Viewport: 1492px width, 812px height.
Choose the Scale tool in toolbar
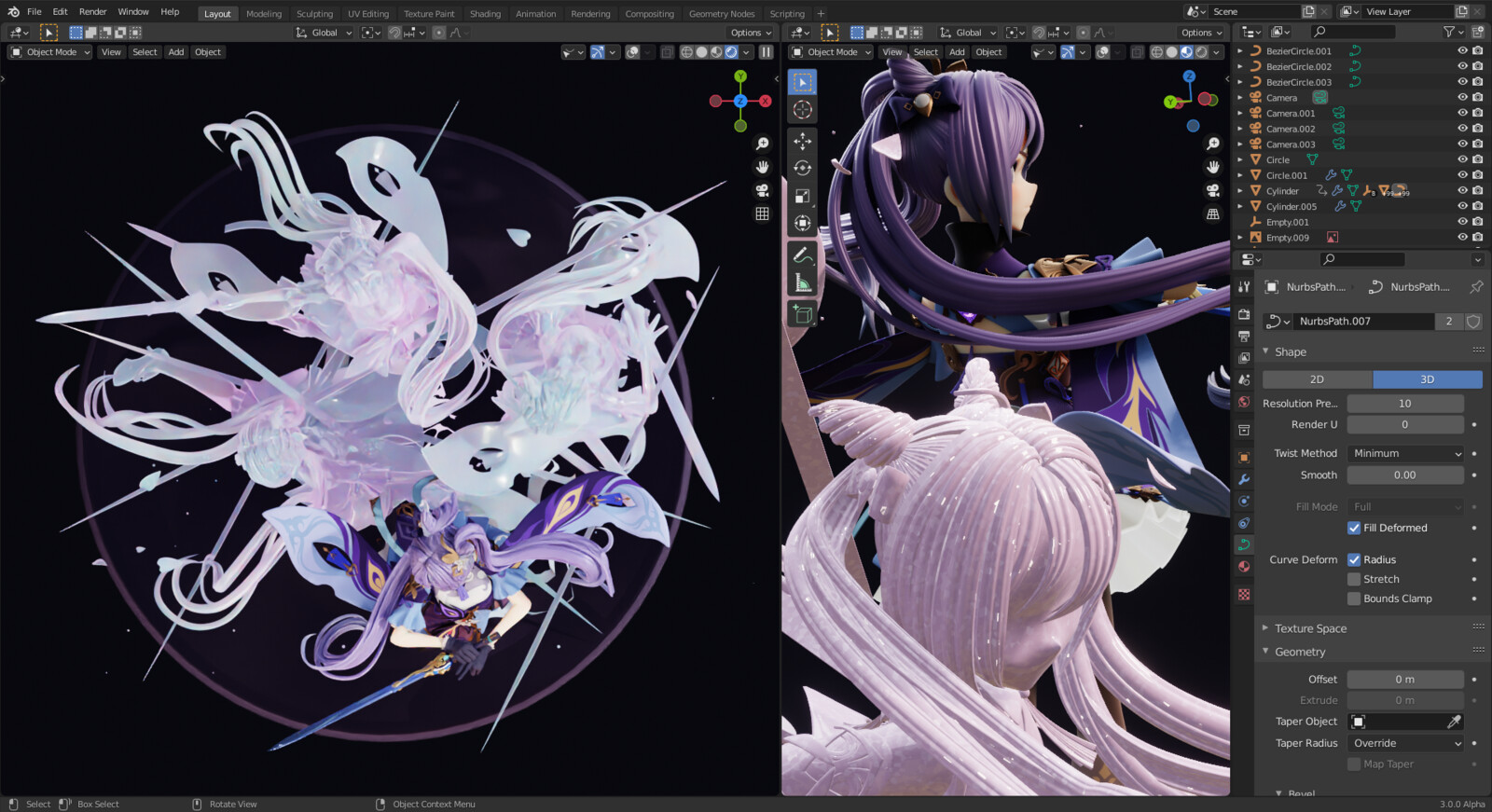pyautogui.click(x=802, y=196)
